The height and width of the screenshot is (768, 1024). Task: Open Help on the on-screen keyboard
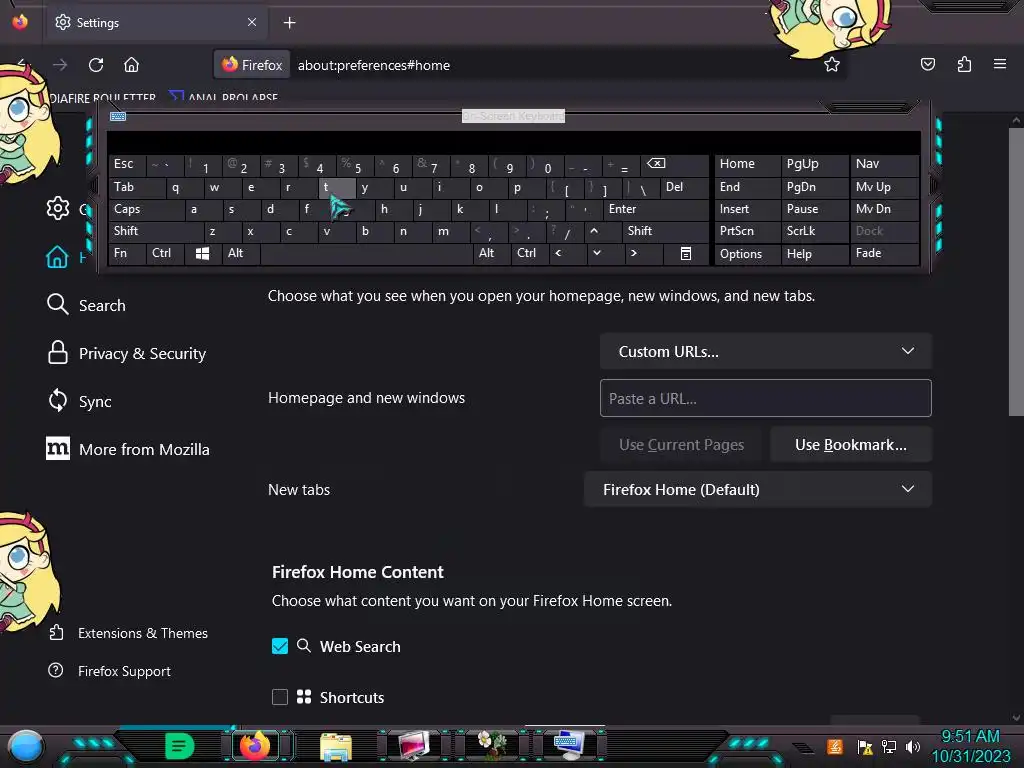coord(814,254)
